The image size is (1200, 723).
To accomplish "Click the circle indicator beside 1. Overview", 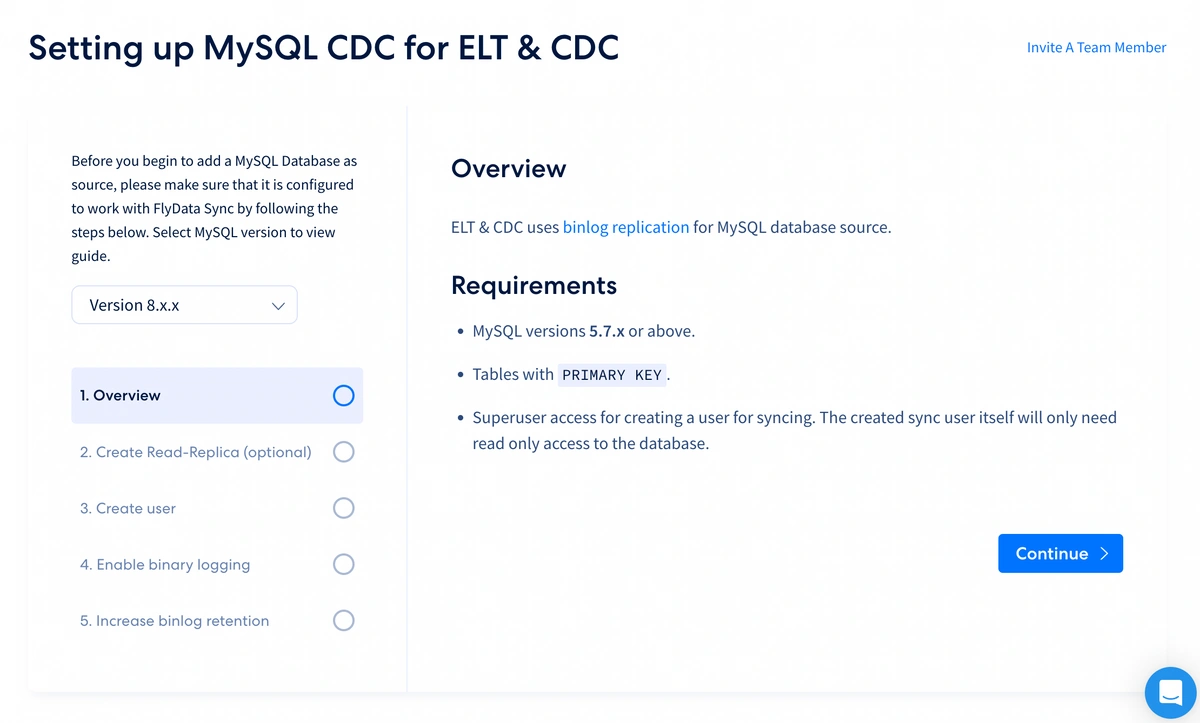I will tap(343, 395).
